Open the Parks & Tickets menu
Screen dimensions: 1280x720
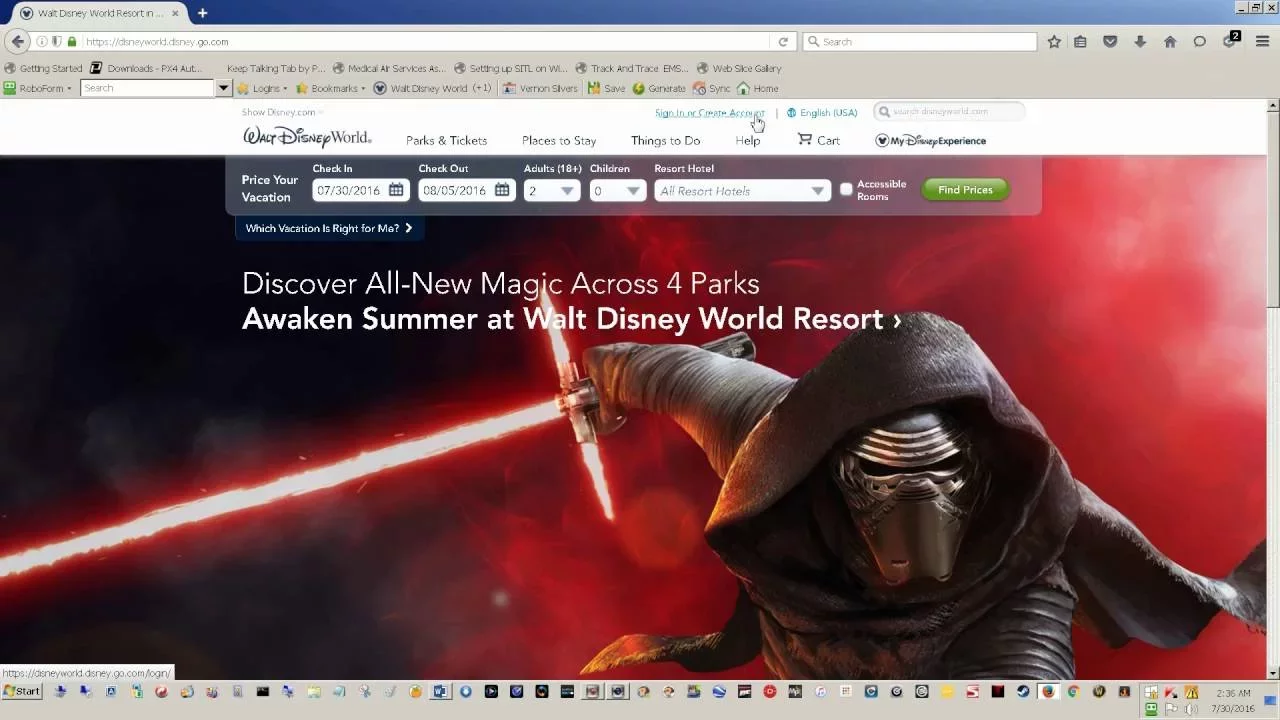point(446,140)
